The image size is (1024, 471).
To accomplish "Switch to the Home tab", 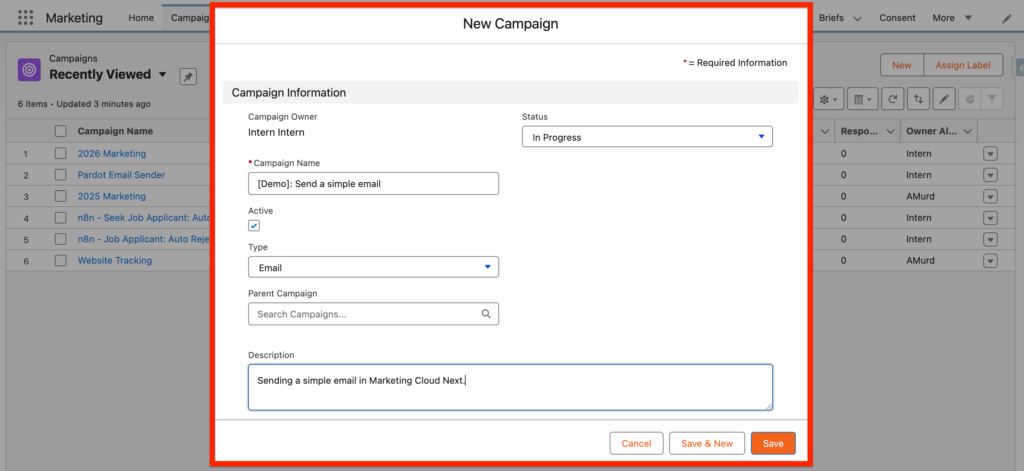I will (141, 18).
